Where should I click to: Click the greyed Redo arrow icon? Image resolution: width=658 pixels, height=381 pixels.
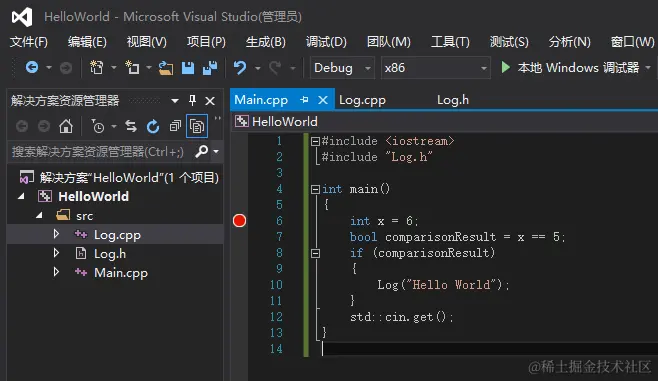click(275, 68)
